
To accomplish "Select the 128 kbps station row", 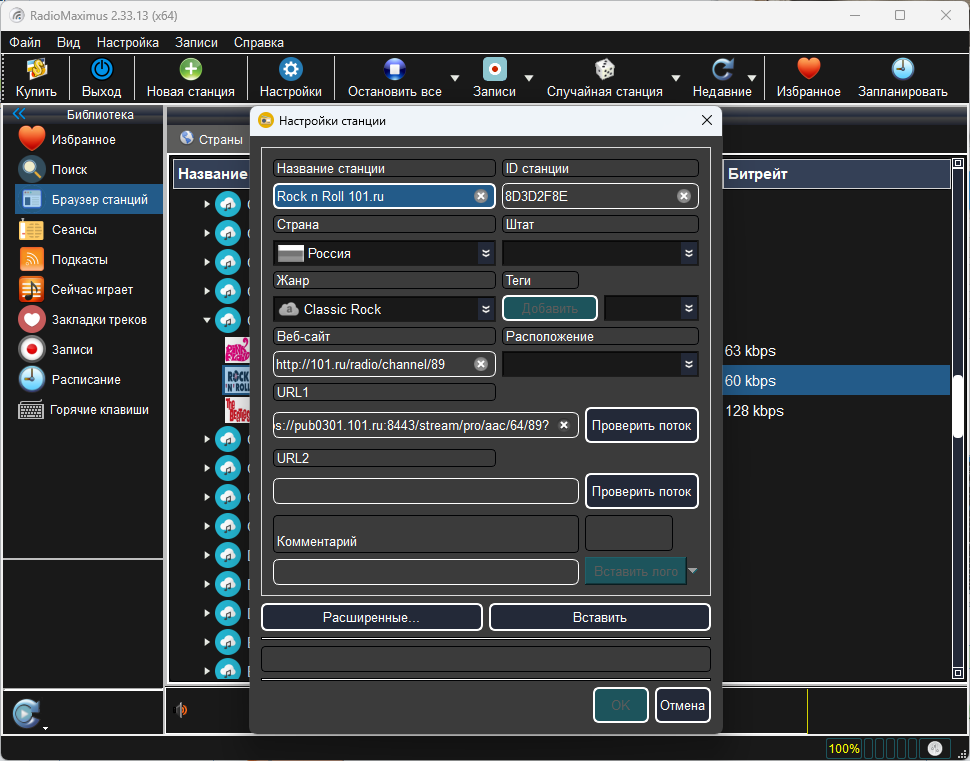I will [835, 411].
